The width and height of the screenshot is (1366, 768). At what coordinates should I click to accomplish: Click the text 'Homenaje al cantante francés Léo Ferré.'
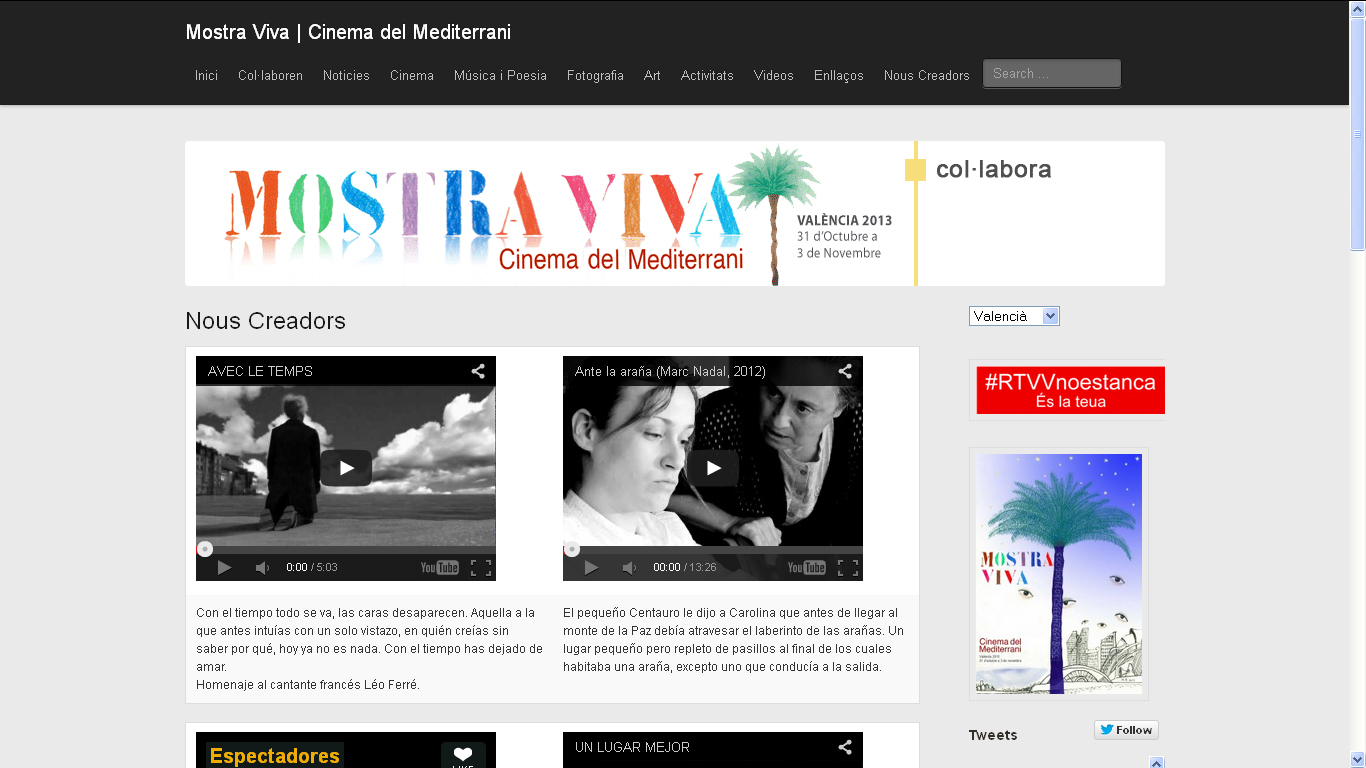(x=308, y=685)
